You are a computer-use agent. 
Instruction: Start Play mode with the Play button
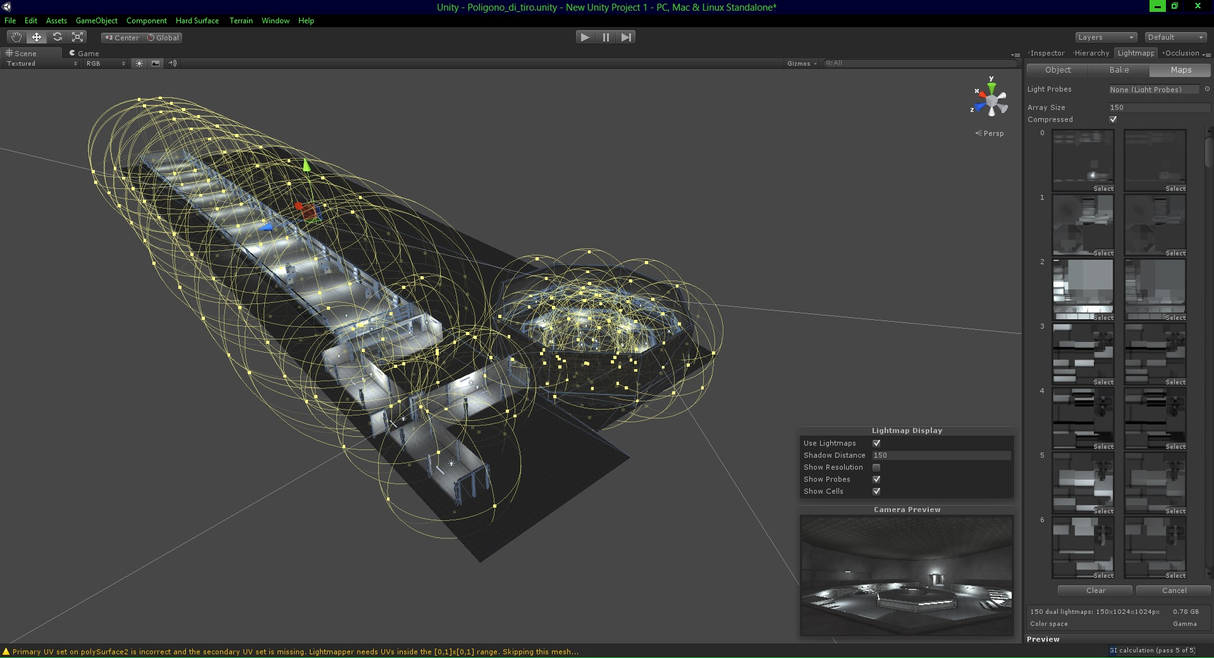585,37
